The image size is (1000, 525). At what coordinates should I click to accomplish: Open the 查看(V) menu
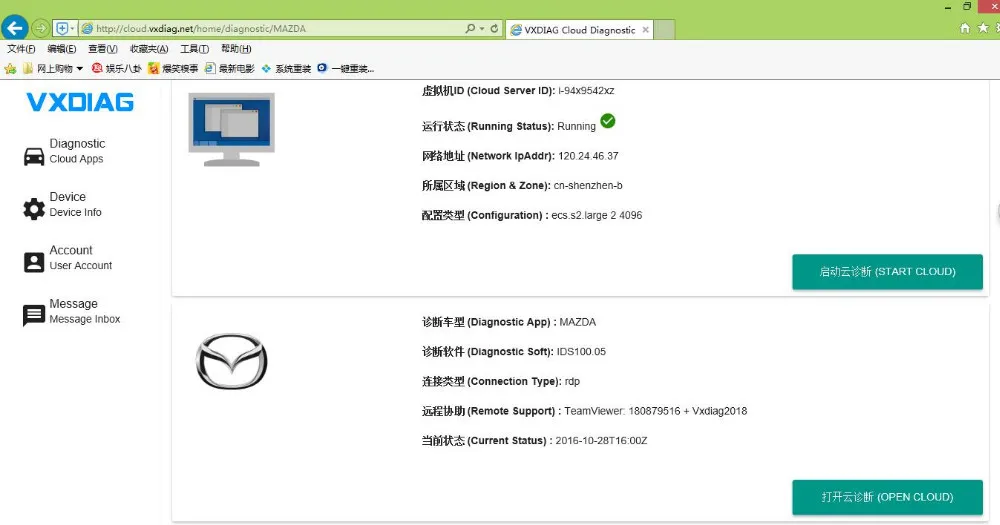point(103,49)
